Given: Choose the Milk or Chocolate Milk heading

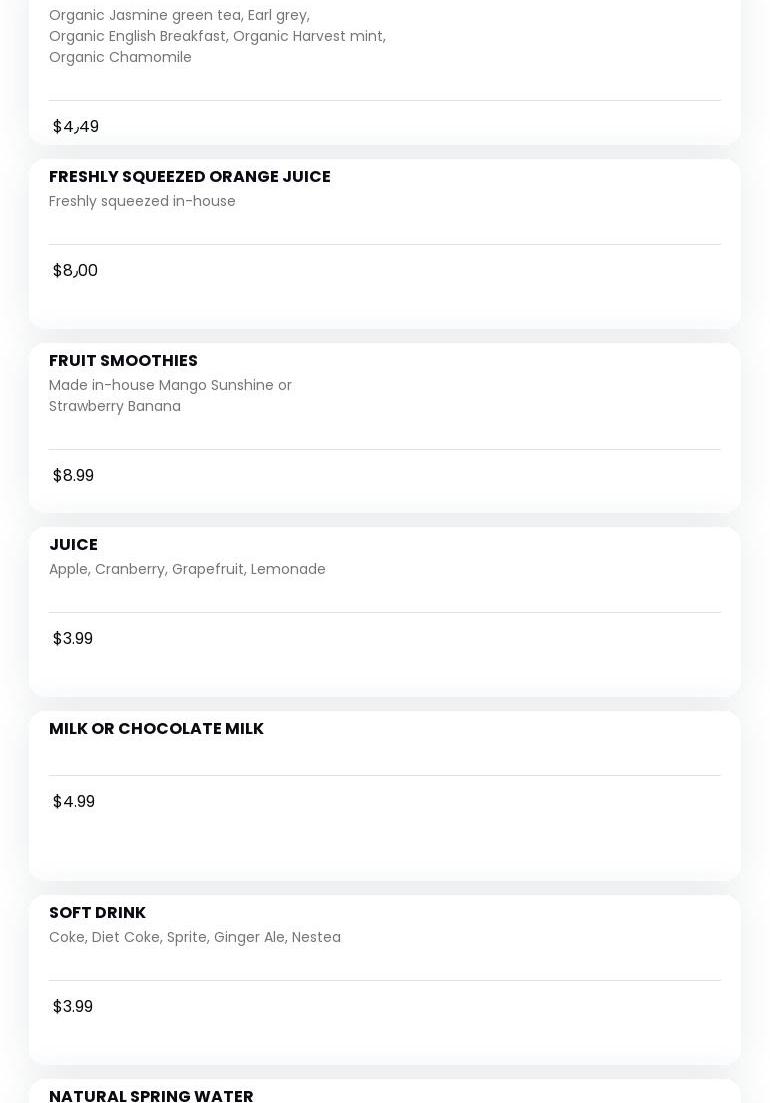Looking at the screenshot, I should (156, 729).
